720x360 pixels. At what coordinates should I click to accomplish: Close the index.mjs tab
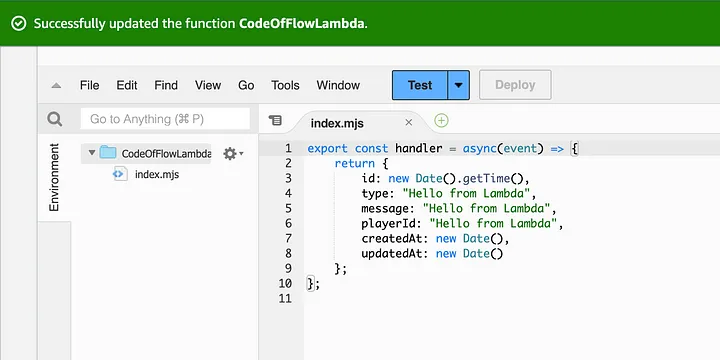(x=409, y=123)
